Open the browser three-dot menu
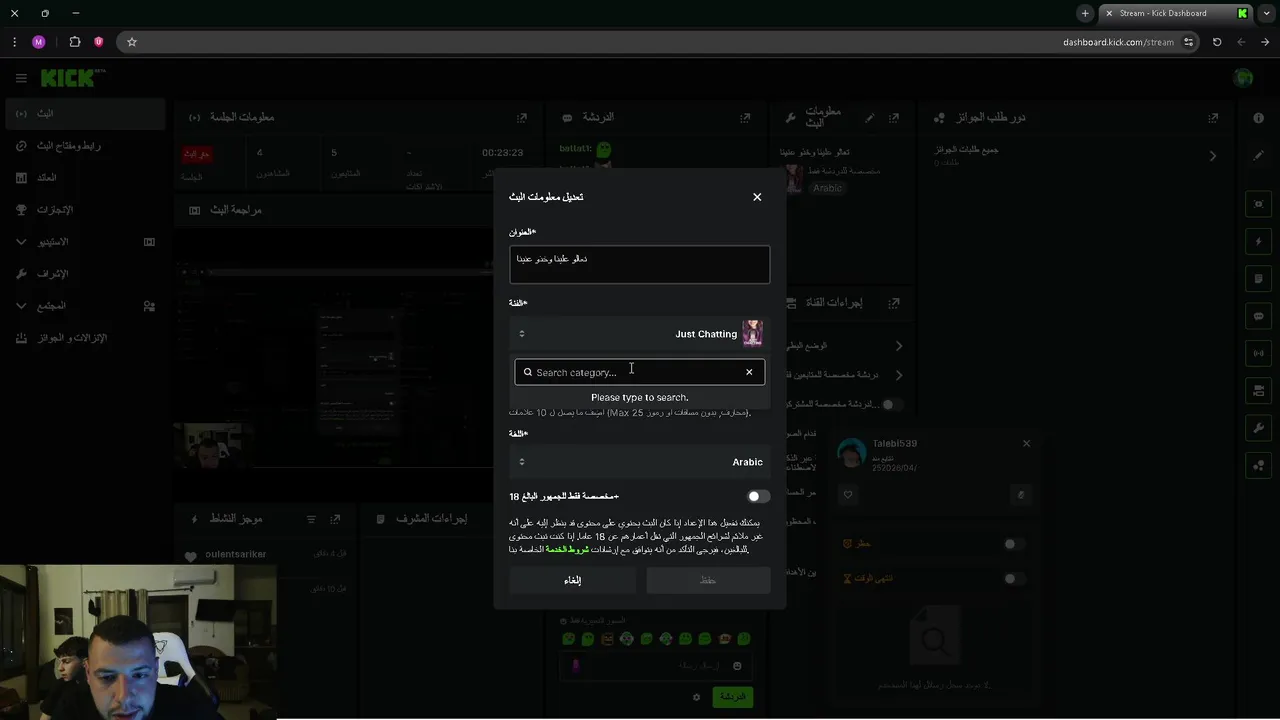The width and height of the screenshot is (1280, 720). tap(14, 42)
